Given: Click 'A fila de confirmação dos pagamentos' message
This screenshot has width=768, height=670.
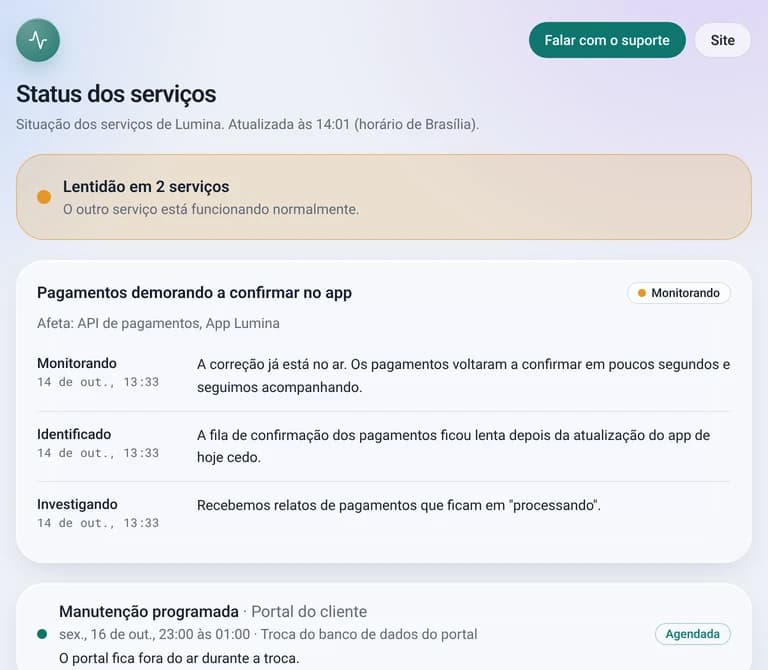Looking at the screenshot, I should [x=453, y=446].
